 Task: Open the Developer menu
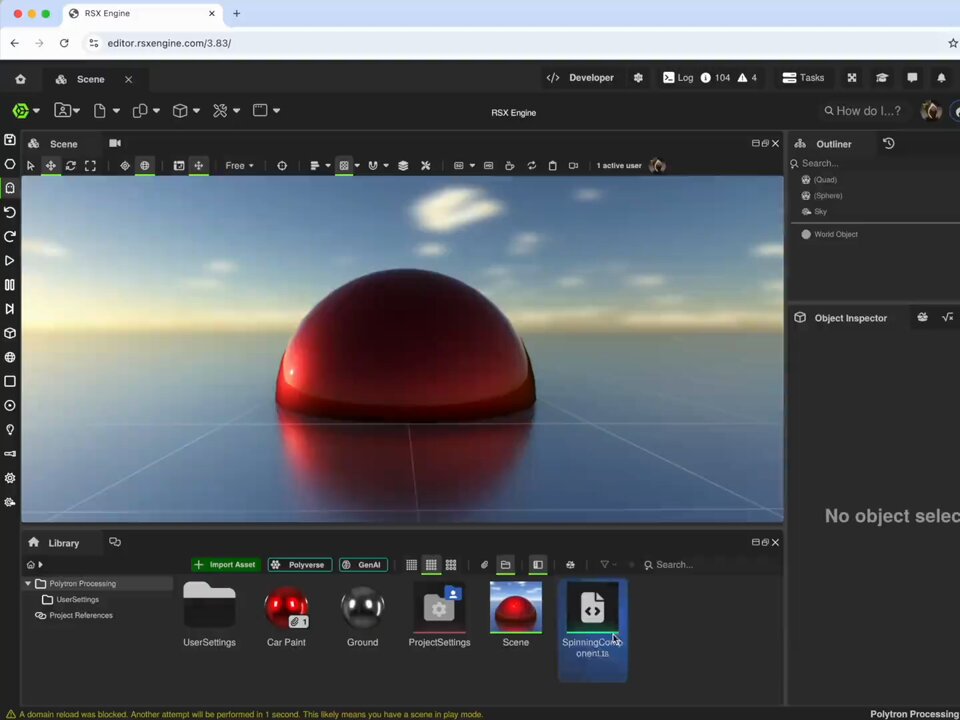tap(580, 78)
